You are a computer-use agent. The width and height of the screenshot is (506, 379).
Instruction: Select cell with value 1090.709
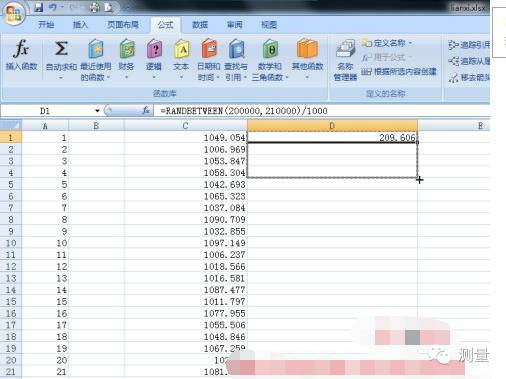[x=185, y=219]
